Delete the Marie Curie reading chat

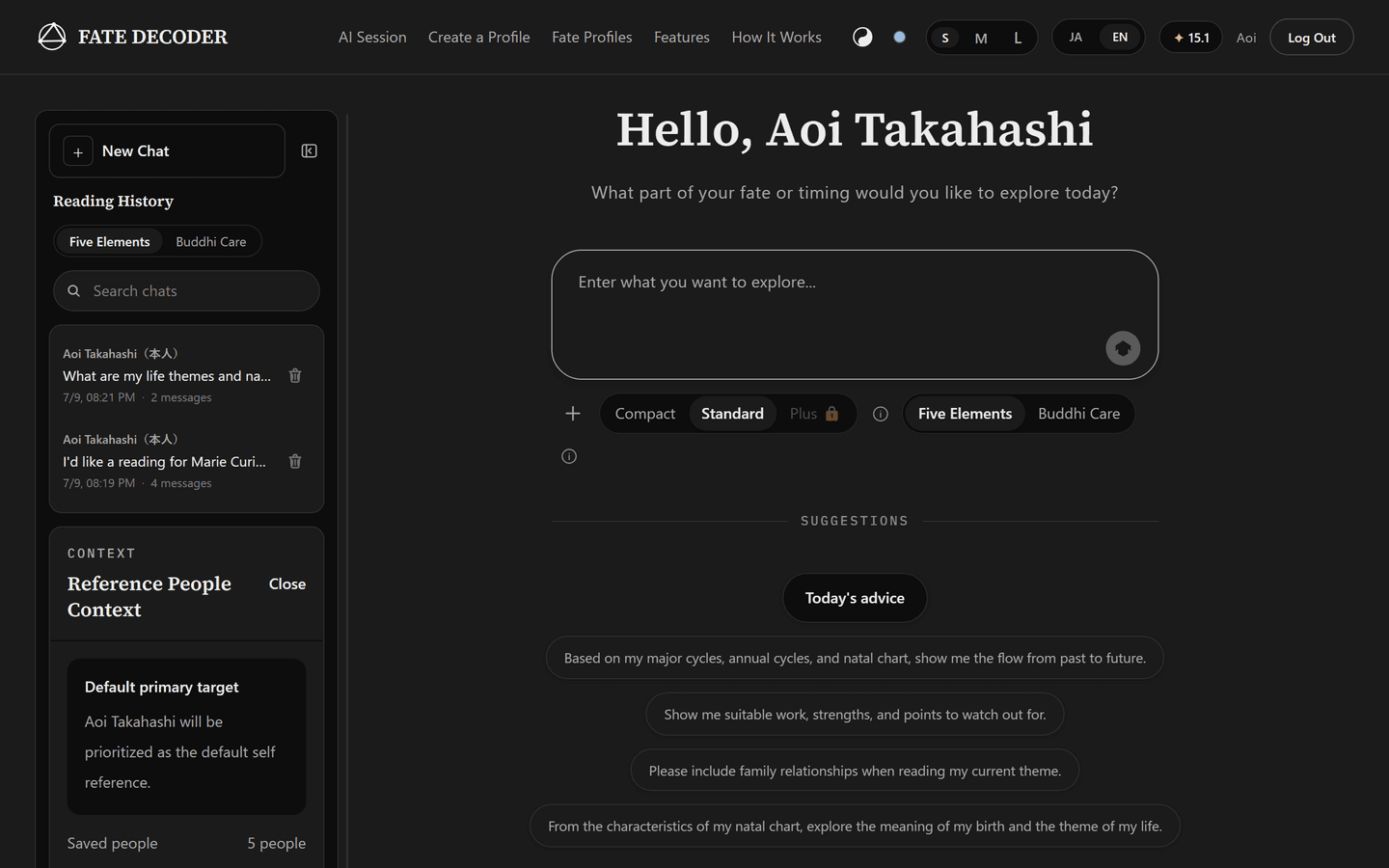[295, 461]
